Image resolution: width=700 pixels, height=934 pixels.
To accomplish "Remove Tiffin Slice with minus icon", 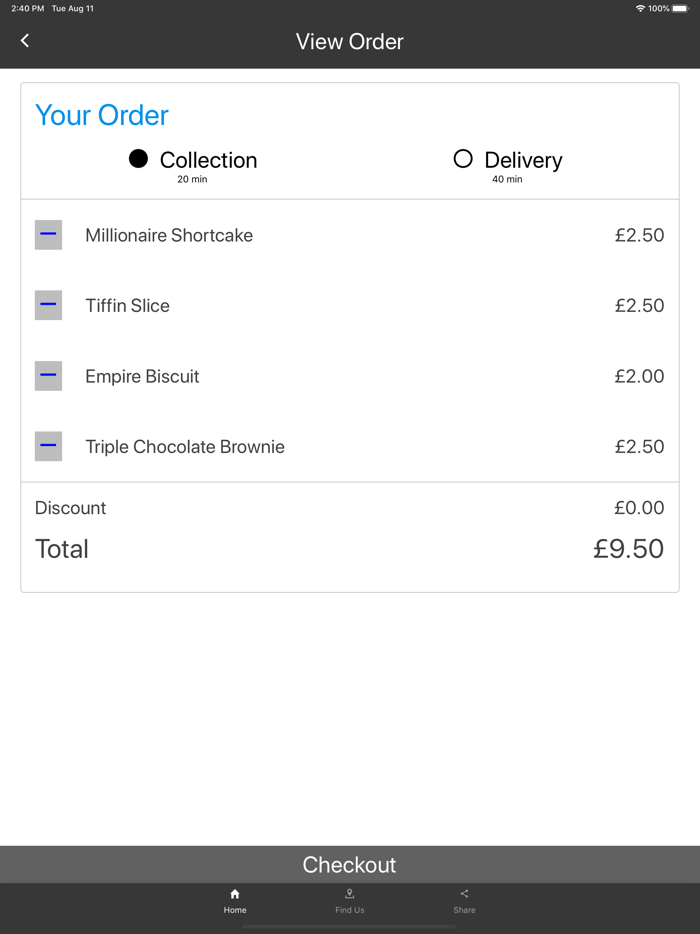I will tap(48, 305).
